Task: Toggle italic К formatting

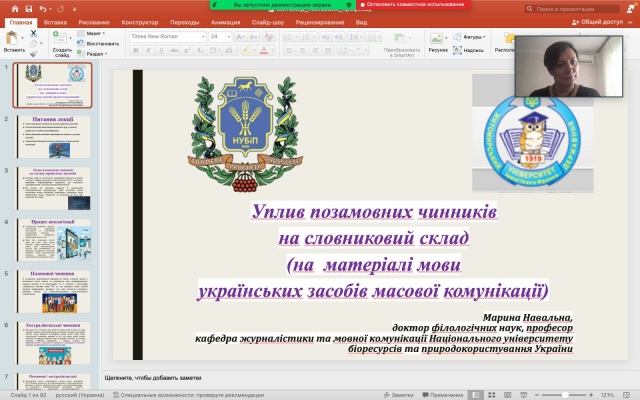Action: coord(146,50)
